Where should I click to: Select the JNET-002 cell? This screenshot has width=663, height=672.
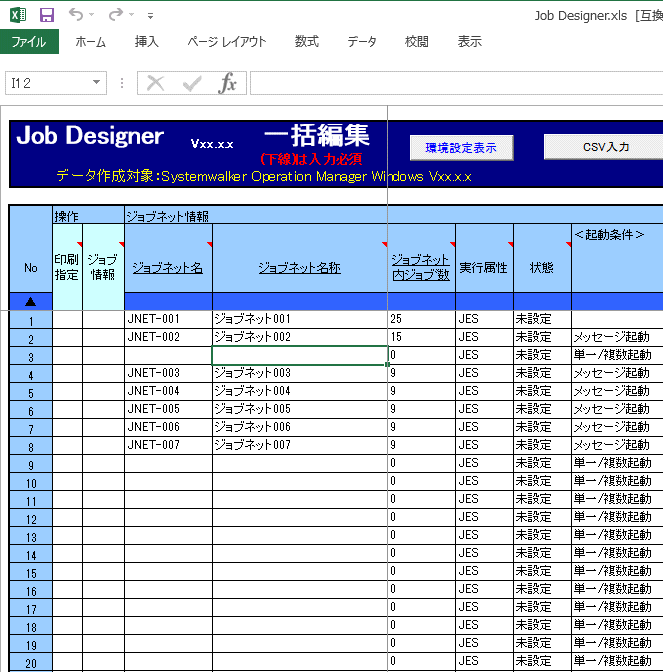[x=168, y=337]
